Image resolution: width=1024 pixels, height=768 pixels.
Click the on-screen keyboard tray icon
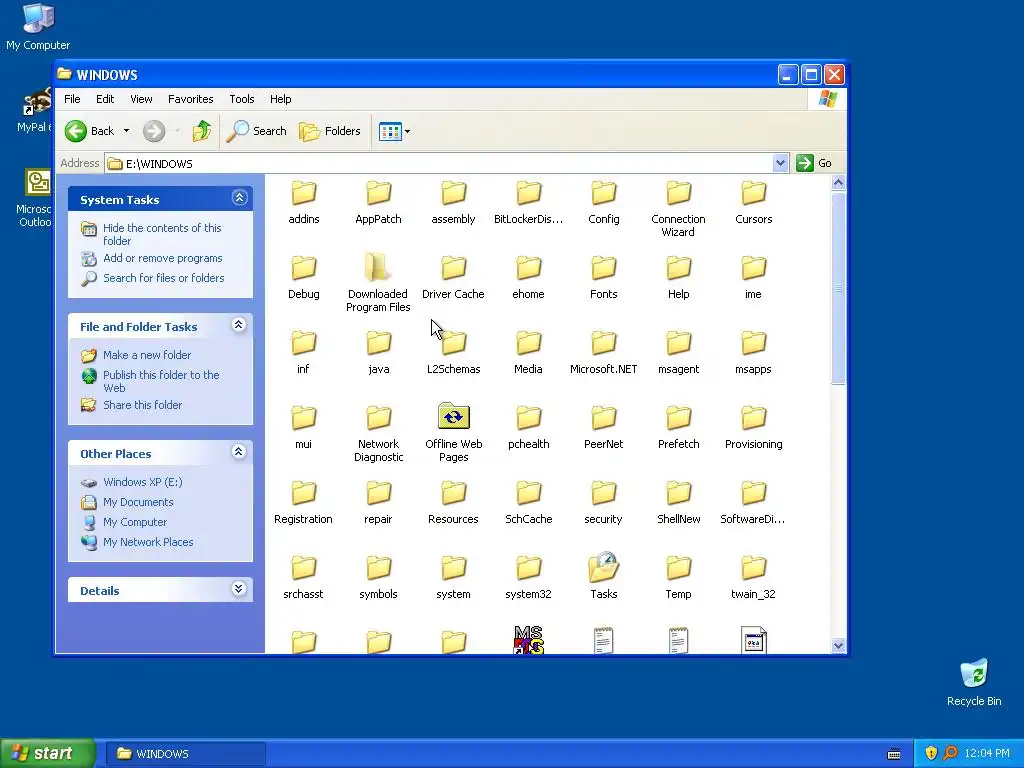894,754
